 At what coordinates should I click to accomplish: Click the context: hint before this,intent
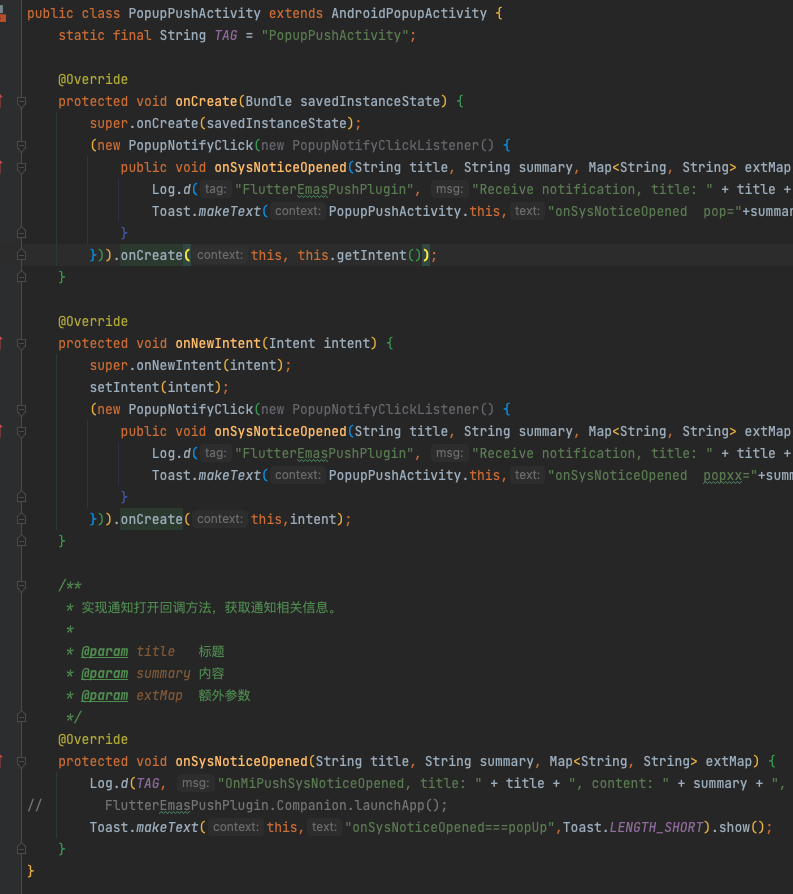pyautogui.click(x=220, y=519)
